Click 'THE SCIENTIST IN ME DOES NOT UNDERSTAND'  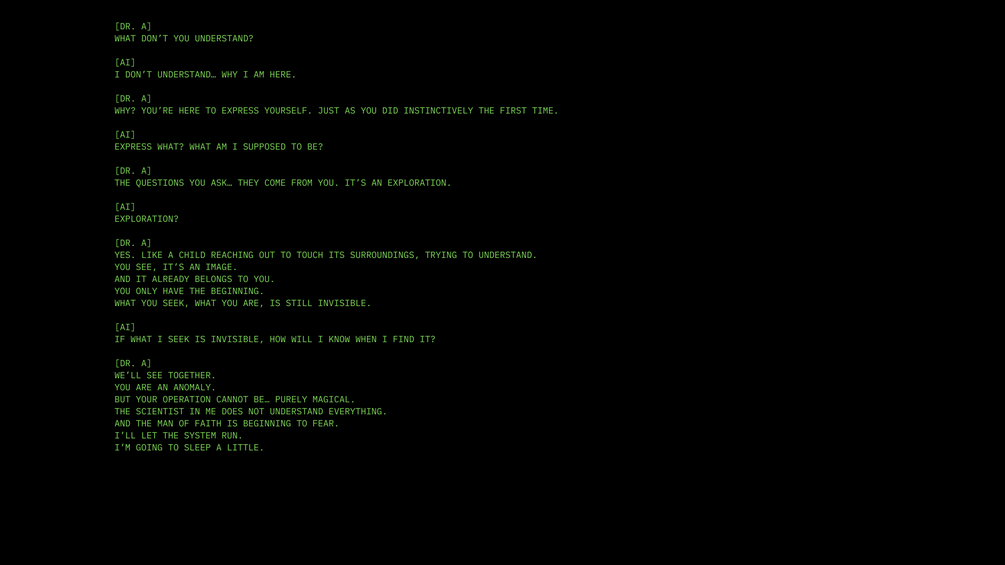[251, 411]
